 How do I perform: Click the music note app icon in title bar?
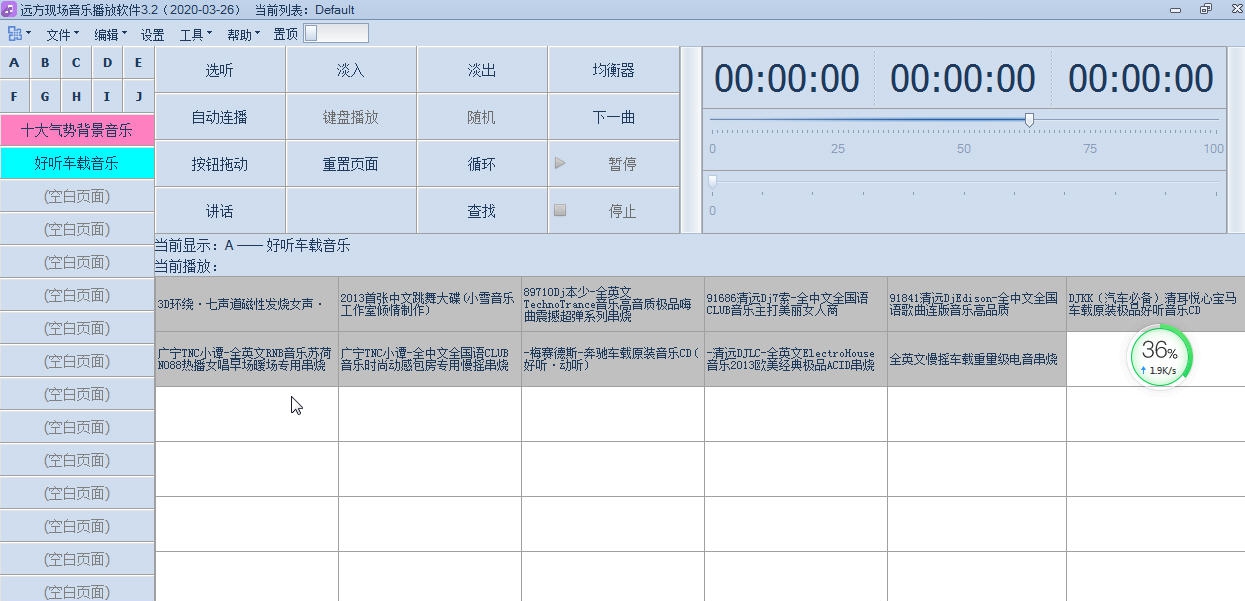(x=9, y=9)
